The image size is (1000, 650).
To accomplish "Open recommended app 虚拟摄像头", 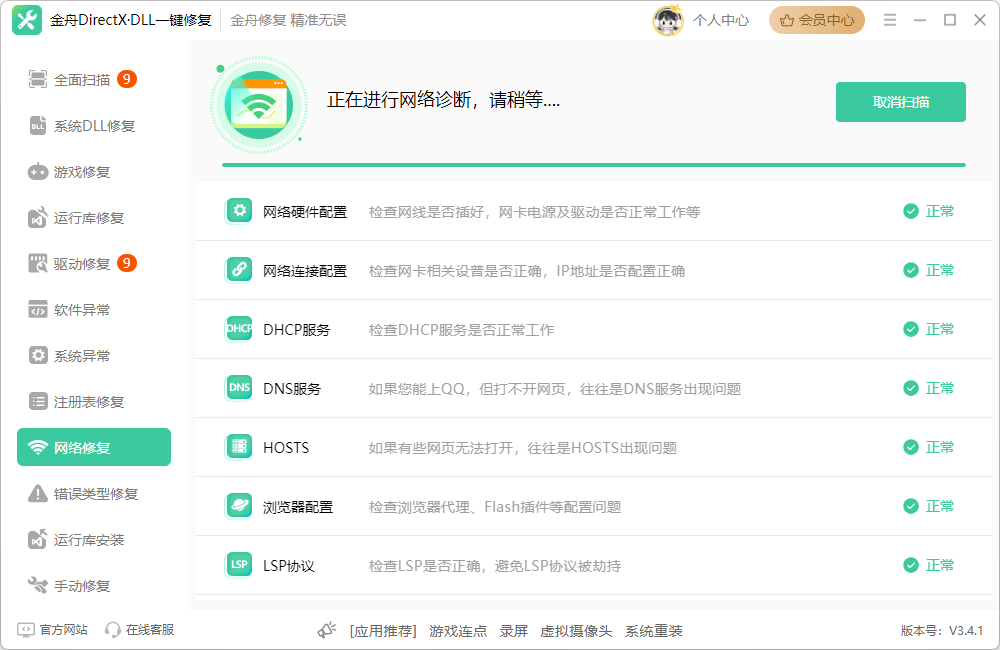I will click(x=576, y=631).
